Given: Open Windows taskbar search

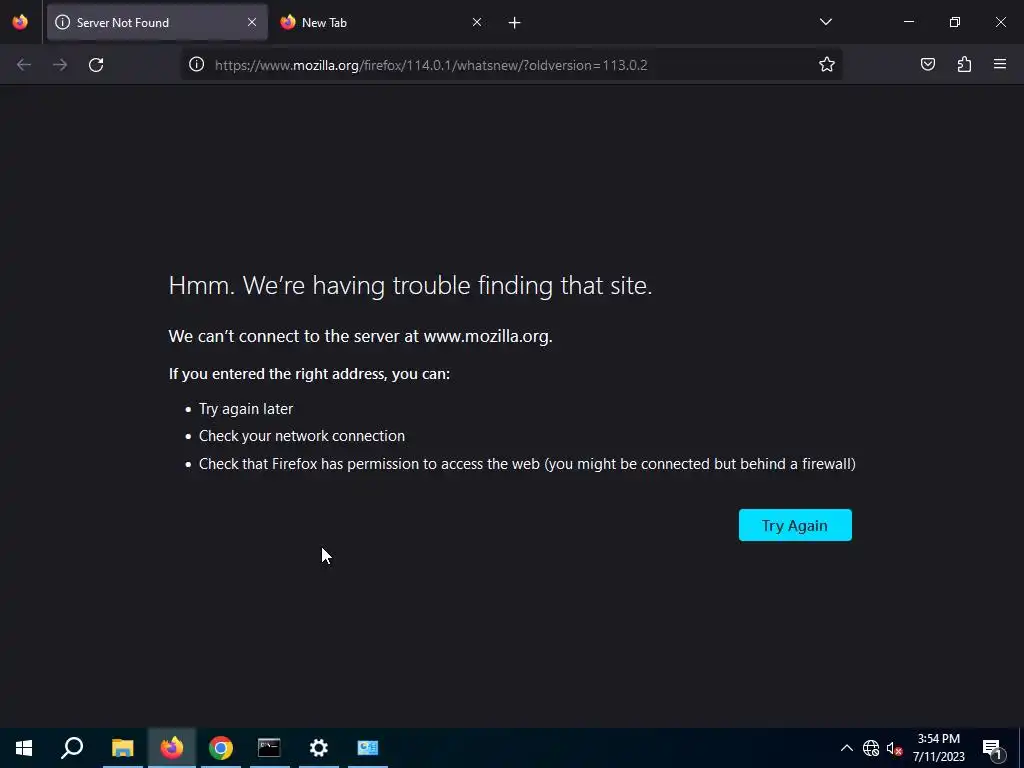Looking at the screenshot, I should (72, 748).
